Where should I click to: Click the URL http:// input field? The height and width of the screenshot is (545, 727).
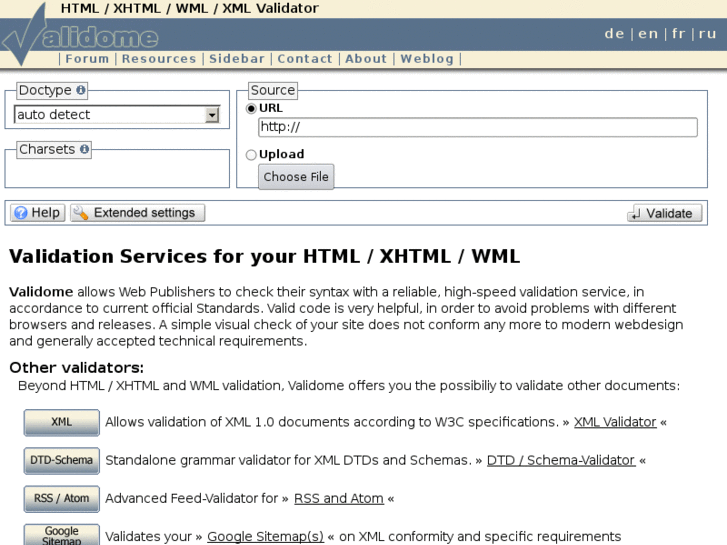pyautogui.click(x=478, y=127)
